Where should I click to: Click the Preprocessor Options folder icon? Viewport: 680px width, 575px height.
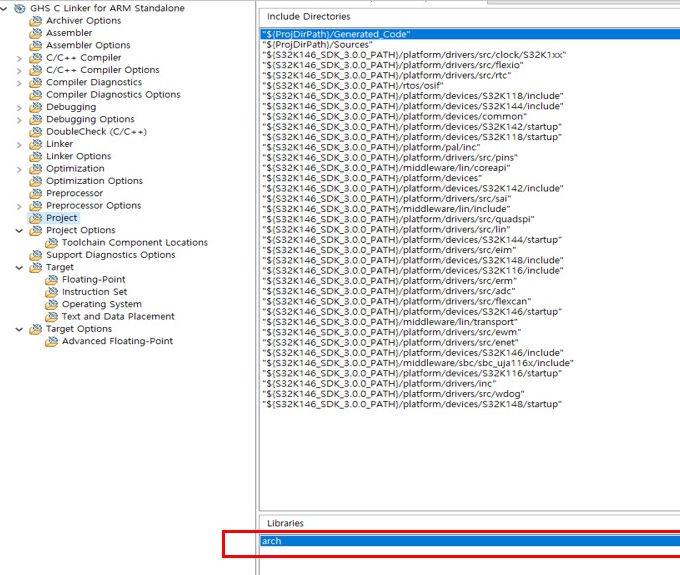click(36, 206)
